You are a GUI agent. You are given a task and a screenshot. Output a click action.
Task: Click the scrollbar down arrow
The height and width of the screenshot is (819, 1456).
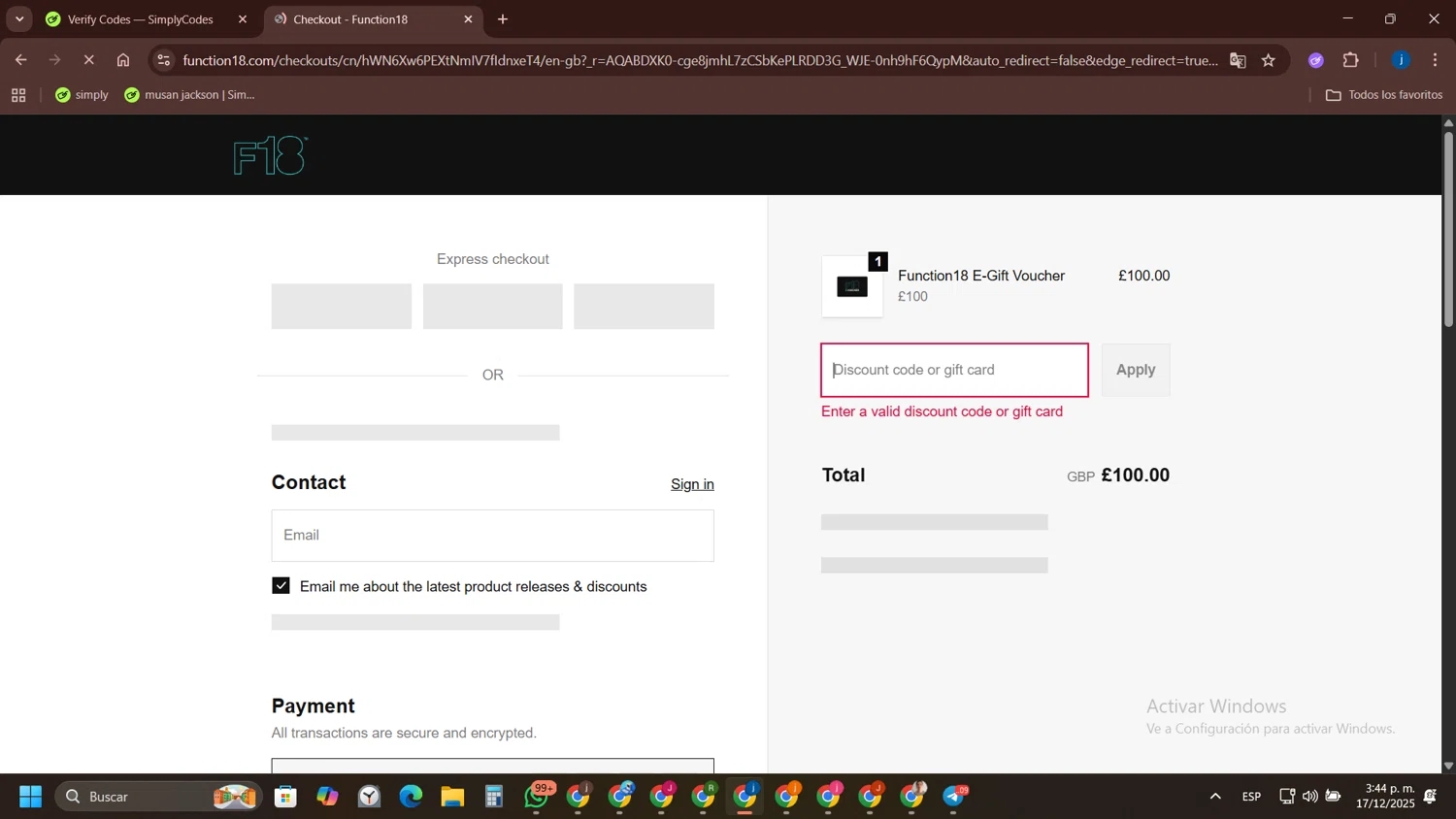point(1448,766)
